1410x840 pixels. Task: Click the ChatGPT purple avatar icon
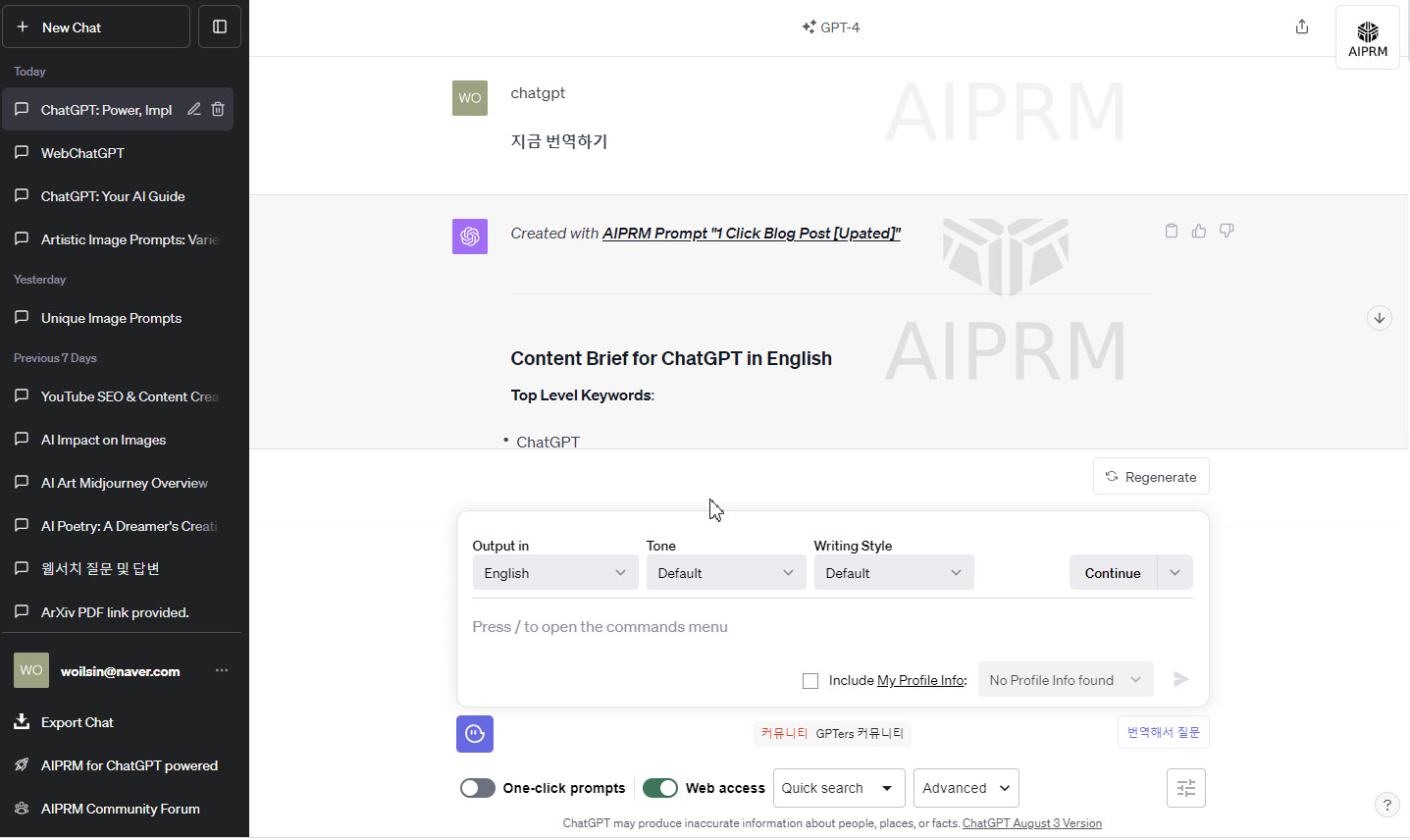(470, 236)
